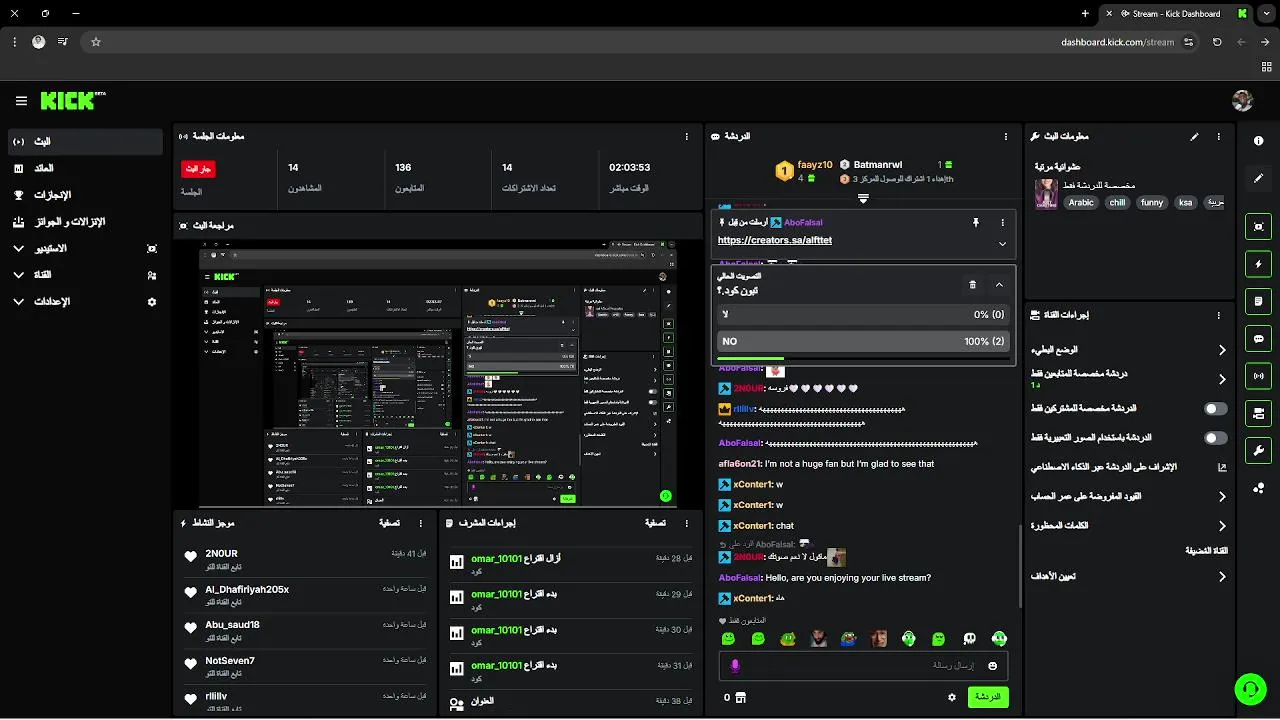Click the broadcast signal icon in right toolbar

[x=1258, y=376]
